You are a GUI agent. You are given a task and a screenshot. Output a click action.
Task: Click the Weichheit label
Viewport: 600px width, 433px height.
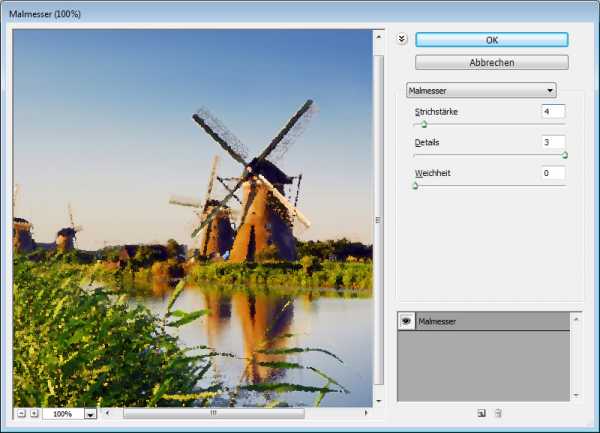[x=433, y=173]
